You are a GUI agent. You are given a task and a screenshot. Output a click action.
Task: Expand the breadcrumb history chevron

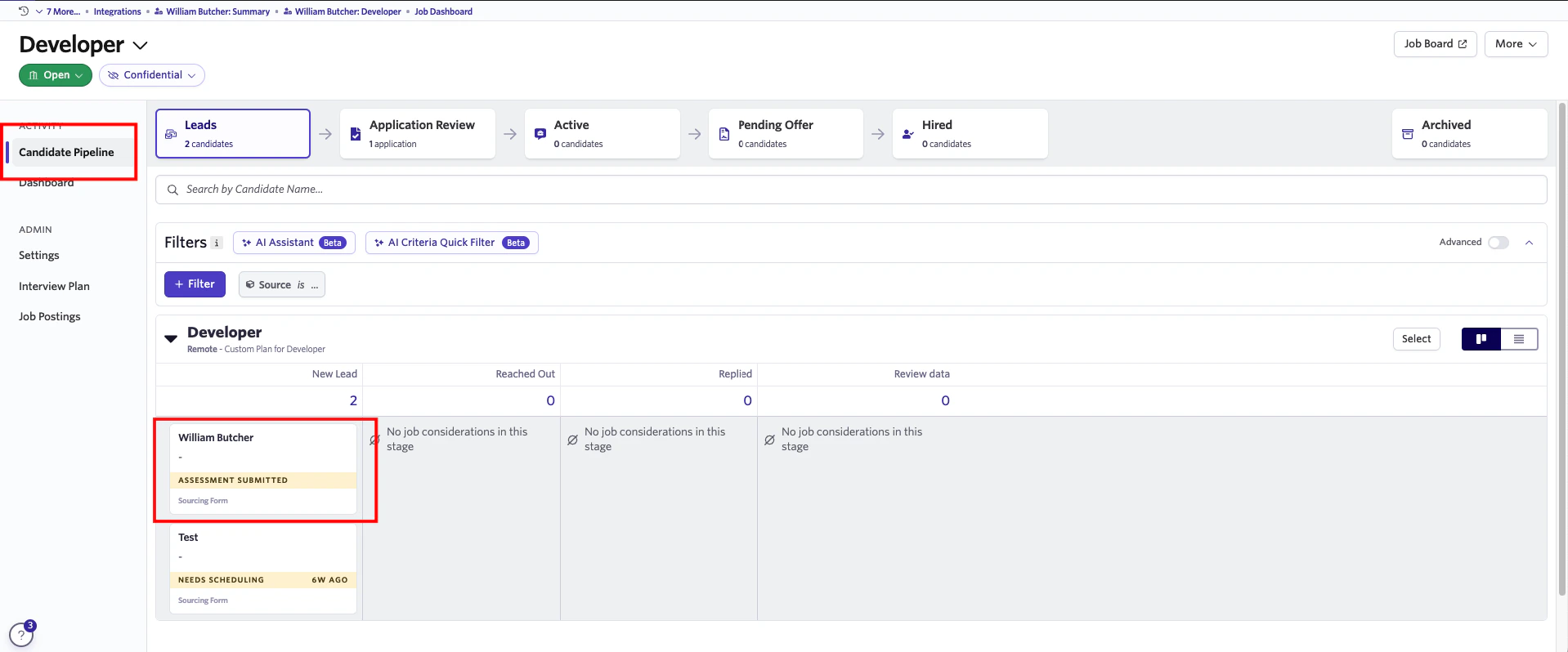click(x=38, y=11)
